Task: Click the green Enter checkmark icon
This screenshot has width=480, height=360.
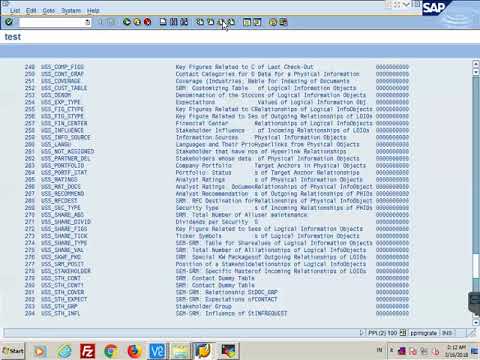Action: pos(9,22)
